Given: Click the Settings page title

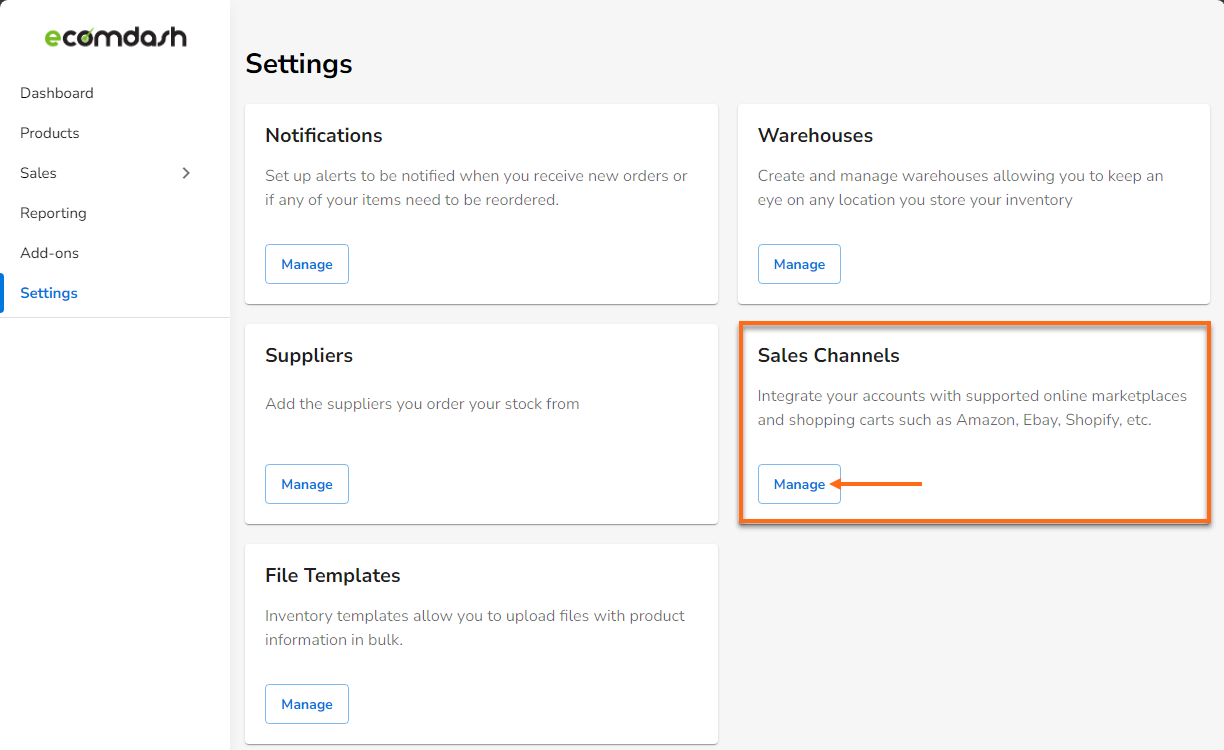Looking at the screenshot, I should click(x=299, y=63).
